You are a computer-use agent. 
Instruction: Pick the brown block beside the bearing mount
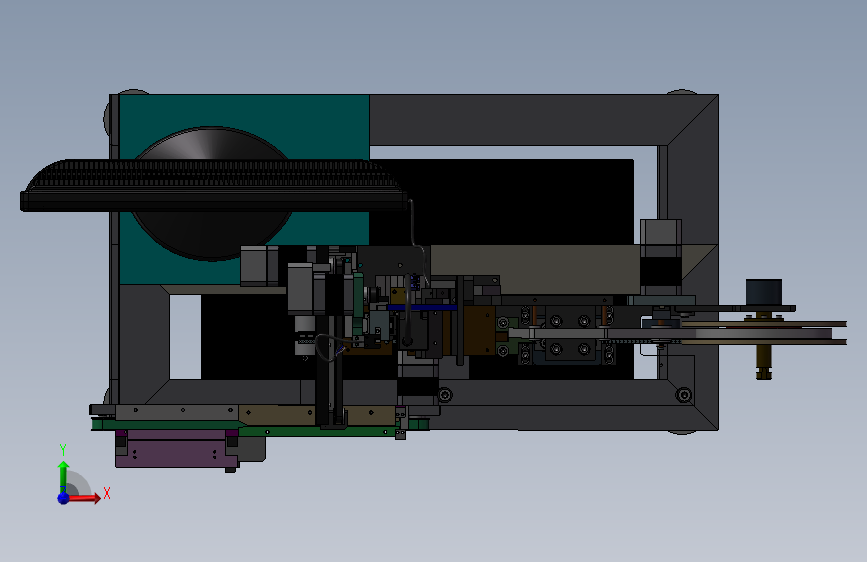click(x=479, y=331)
